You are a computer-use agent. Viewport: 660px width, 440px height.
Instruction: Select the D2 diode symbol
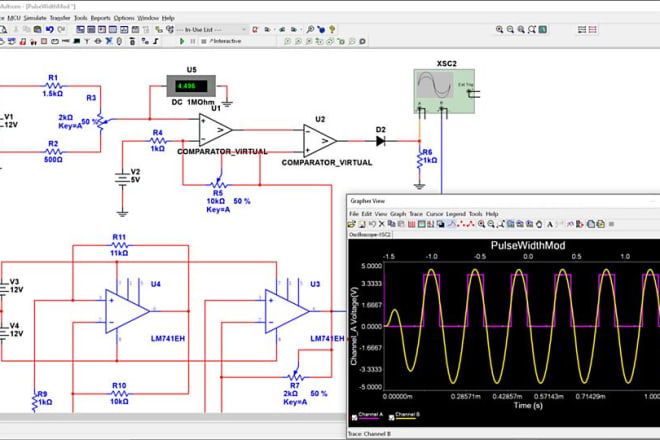[x=381, y=141]
